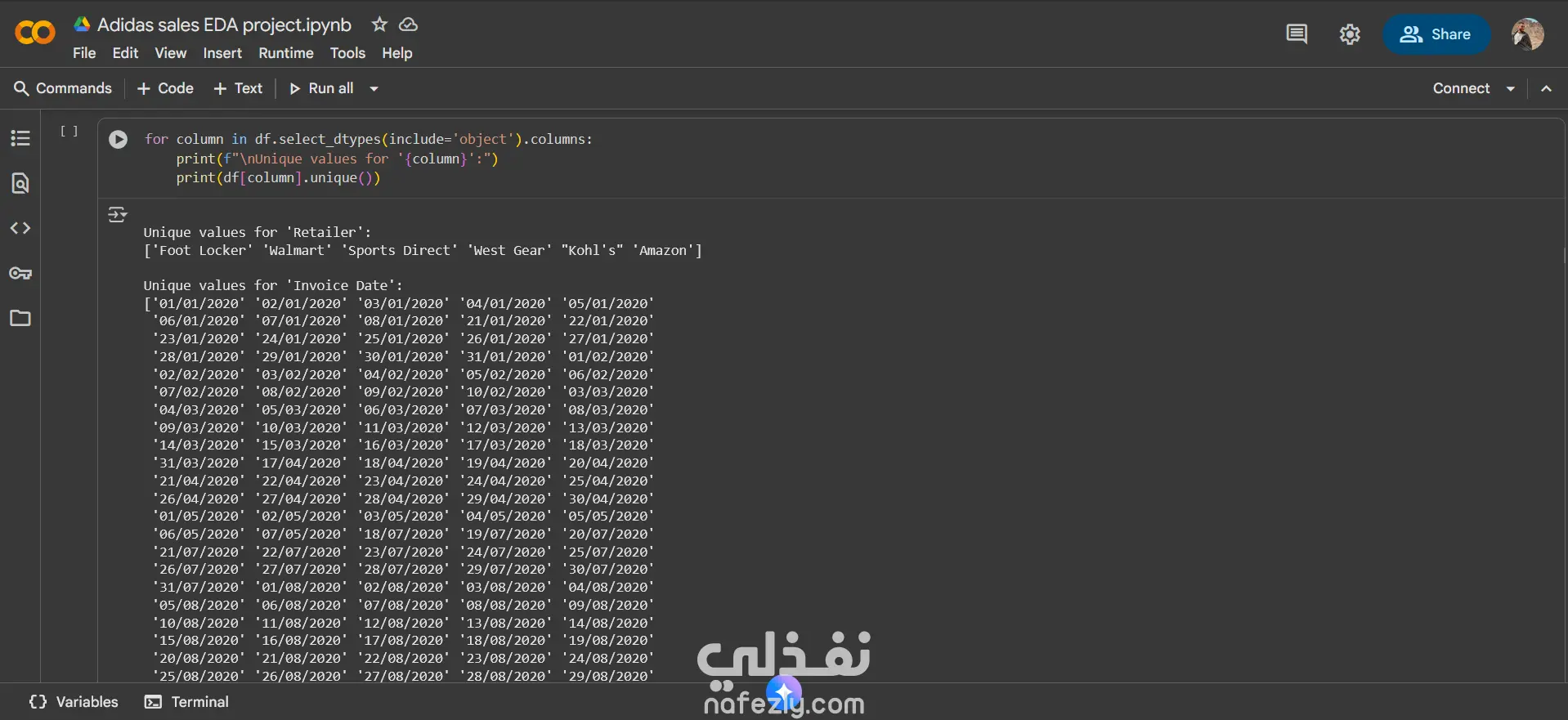1568x720 pixels.
Task: Open the Secrets key panel
Action: [x=20, y=273]
